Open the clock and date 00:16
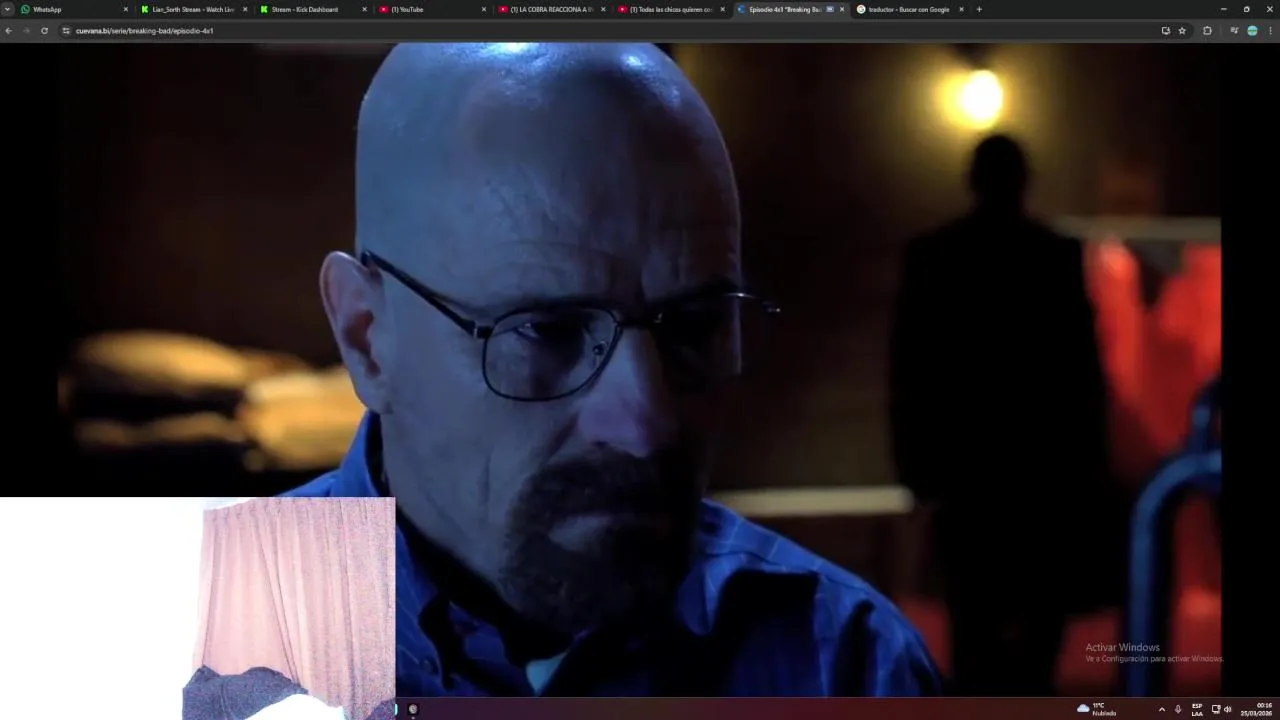 (x=1257, y=709)
